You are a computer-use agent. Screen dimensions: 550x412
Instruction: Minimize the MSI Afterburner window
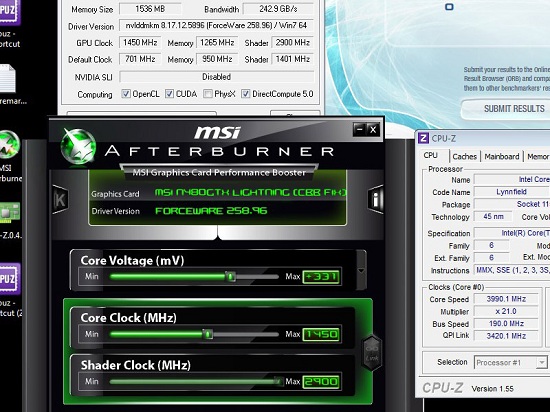click(x=359, y=130)
